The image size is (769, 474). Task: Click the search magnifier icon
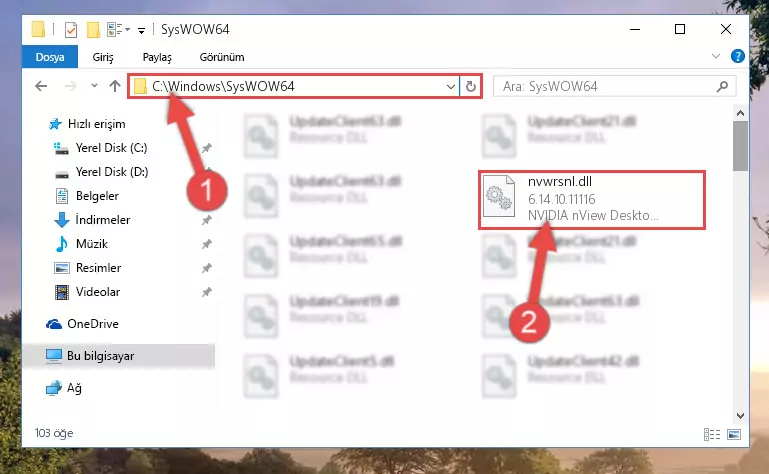(x=722, y=87)
